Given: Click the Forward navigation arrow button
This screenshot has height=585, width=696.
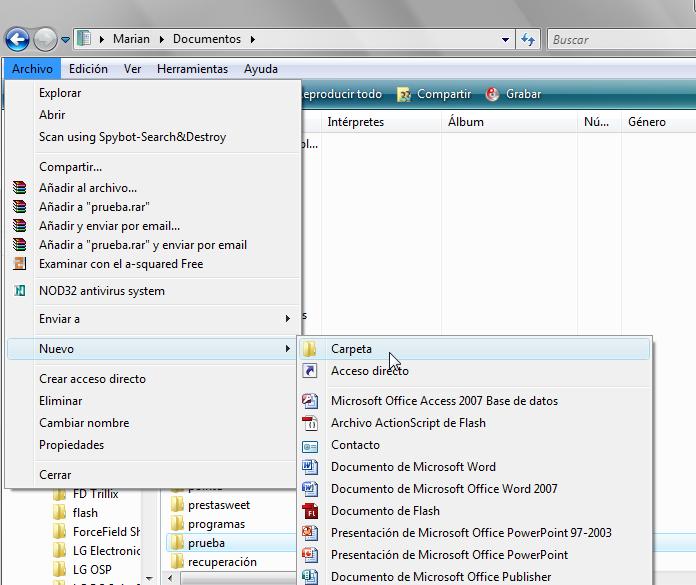Looking at the screenshot, I should [x=45, y=40].
